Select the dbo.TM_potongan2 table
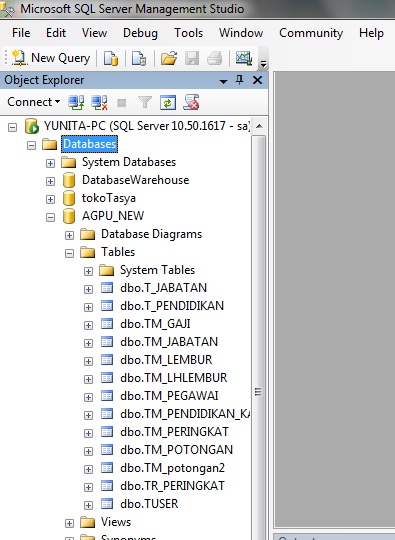Viewport: 395px width, 540px height. click(172, 468)
